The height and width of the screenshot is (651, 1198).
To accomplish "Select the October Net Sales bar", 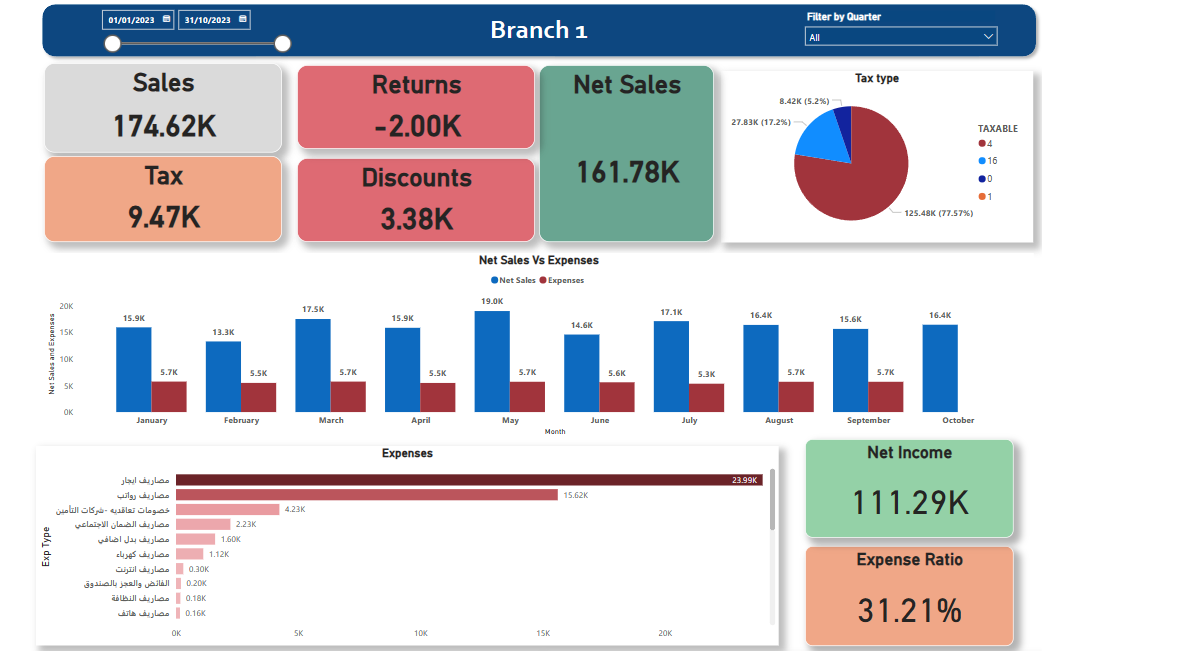I will pos(940,368).
